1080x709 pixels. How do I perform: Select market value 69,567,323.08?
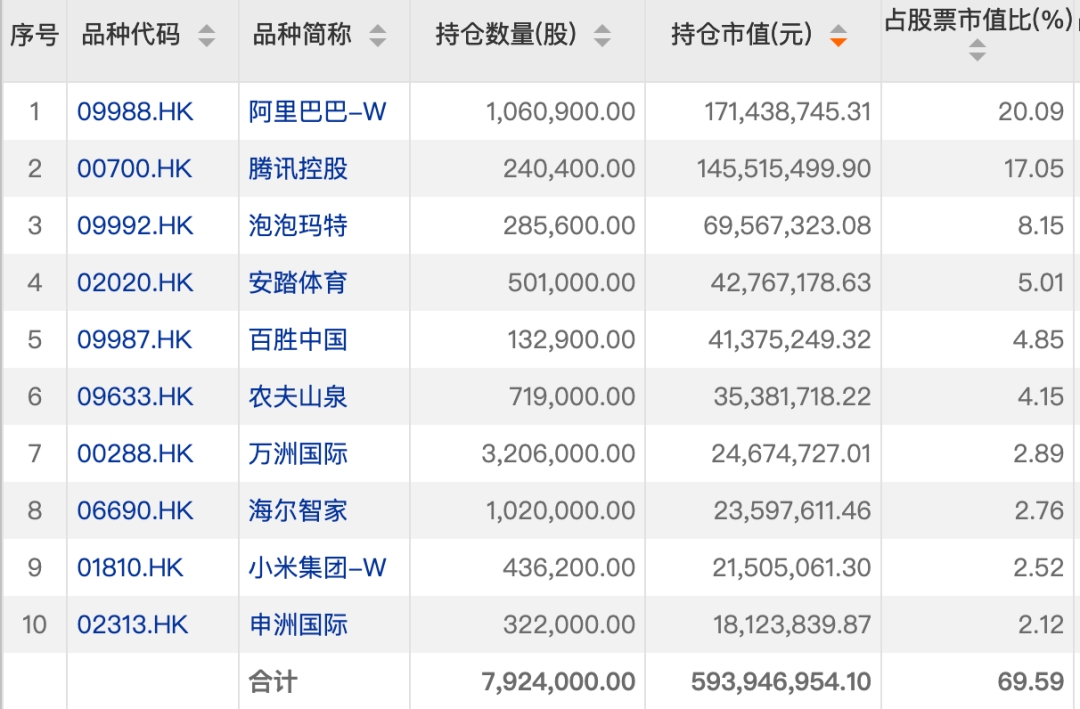[787, 226]
